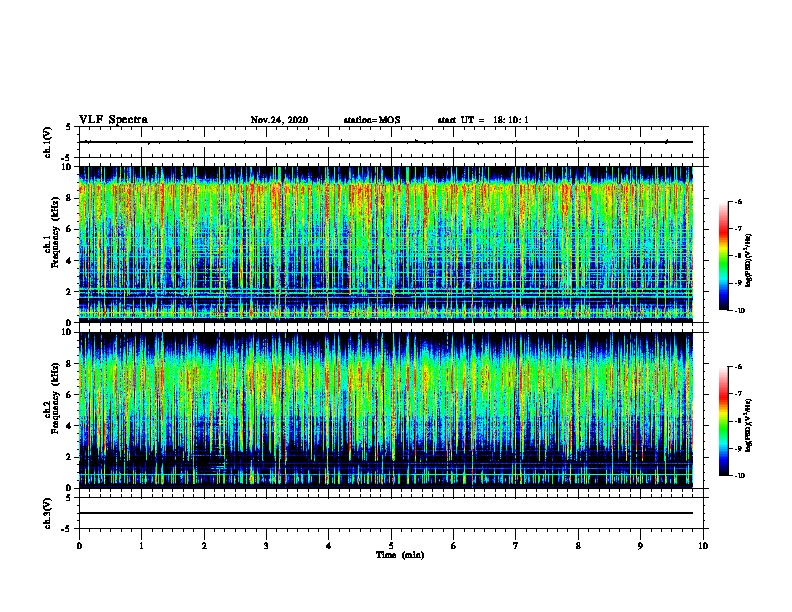792x612 pixels.
Task: Click the "-10" label on ch.2 color bar
Action: coord(740,476)
